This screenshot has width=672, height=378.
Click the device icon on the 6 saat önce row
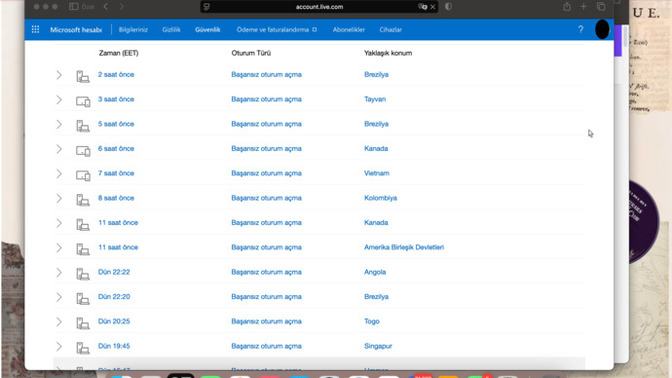83,150
